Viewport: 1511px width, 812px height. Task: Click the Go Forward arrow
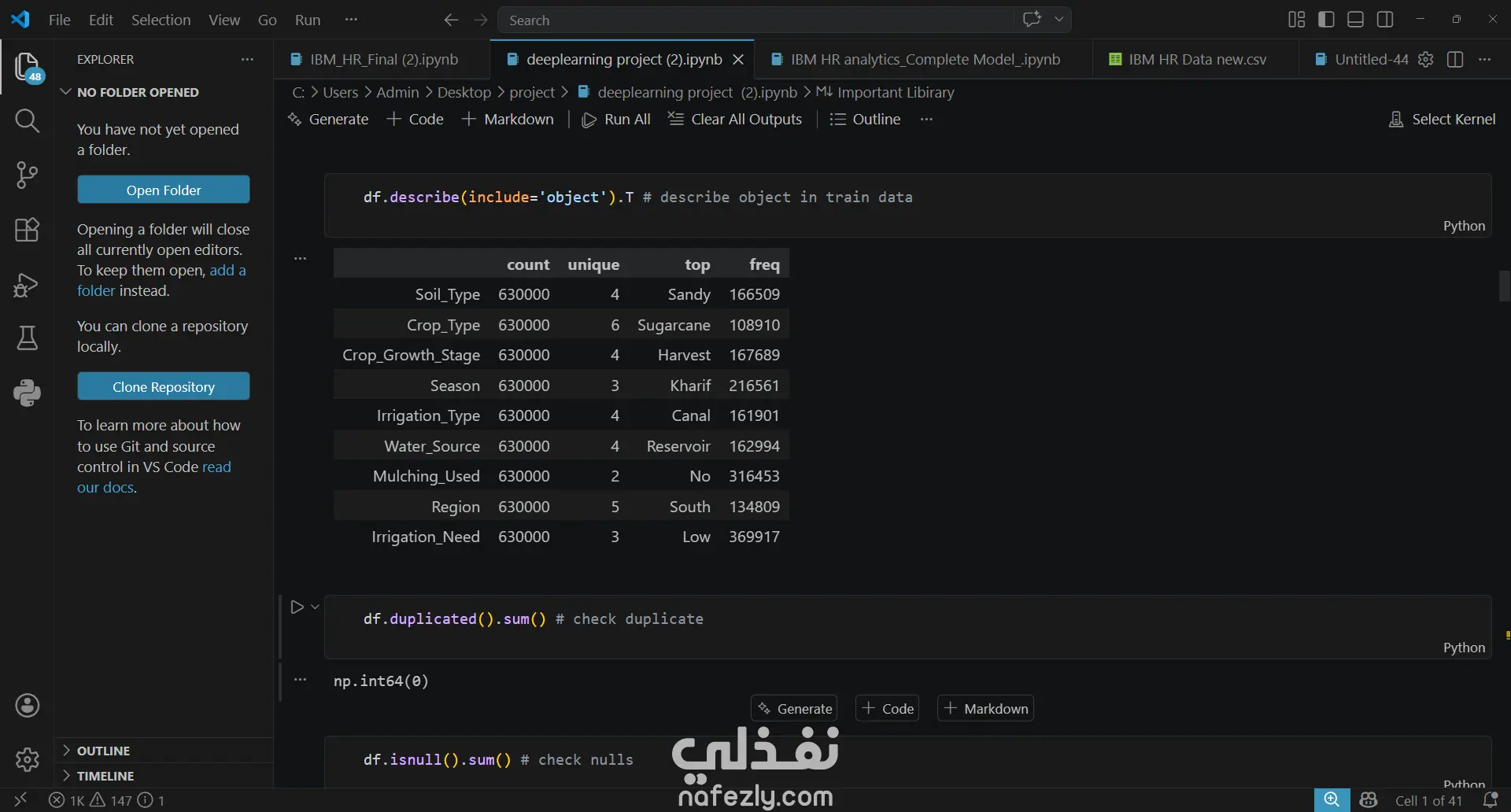click(481, 20)
